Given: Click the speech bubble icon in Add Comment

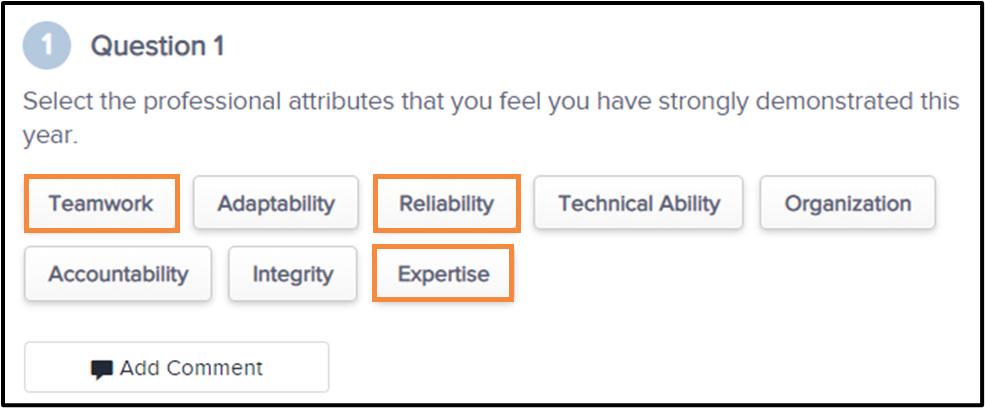Looking at the screenshot, I should pos(103,369).
